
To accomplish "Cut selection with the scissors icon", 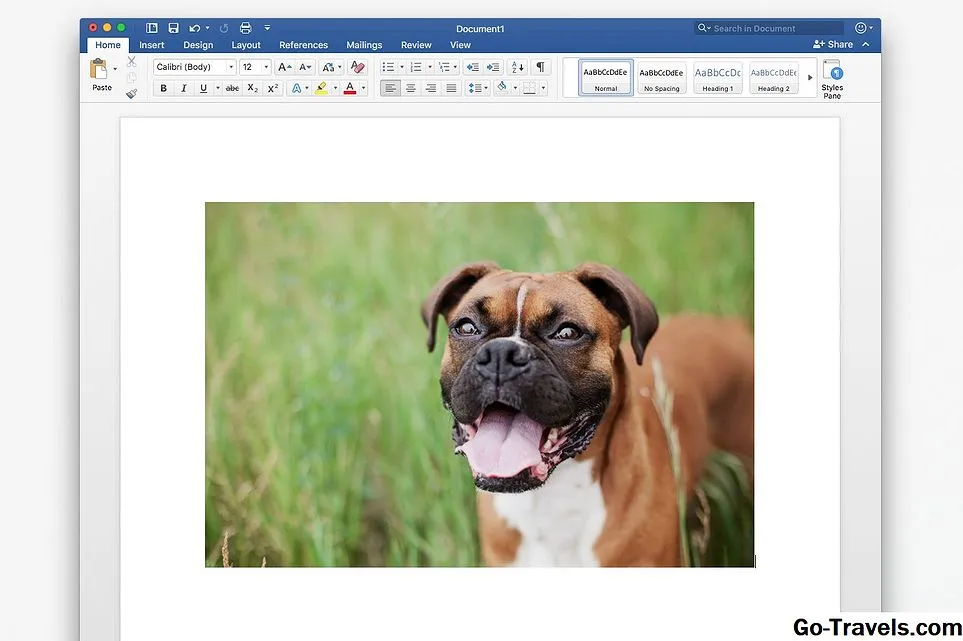I will 131,61.
